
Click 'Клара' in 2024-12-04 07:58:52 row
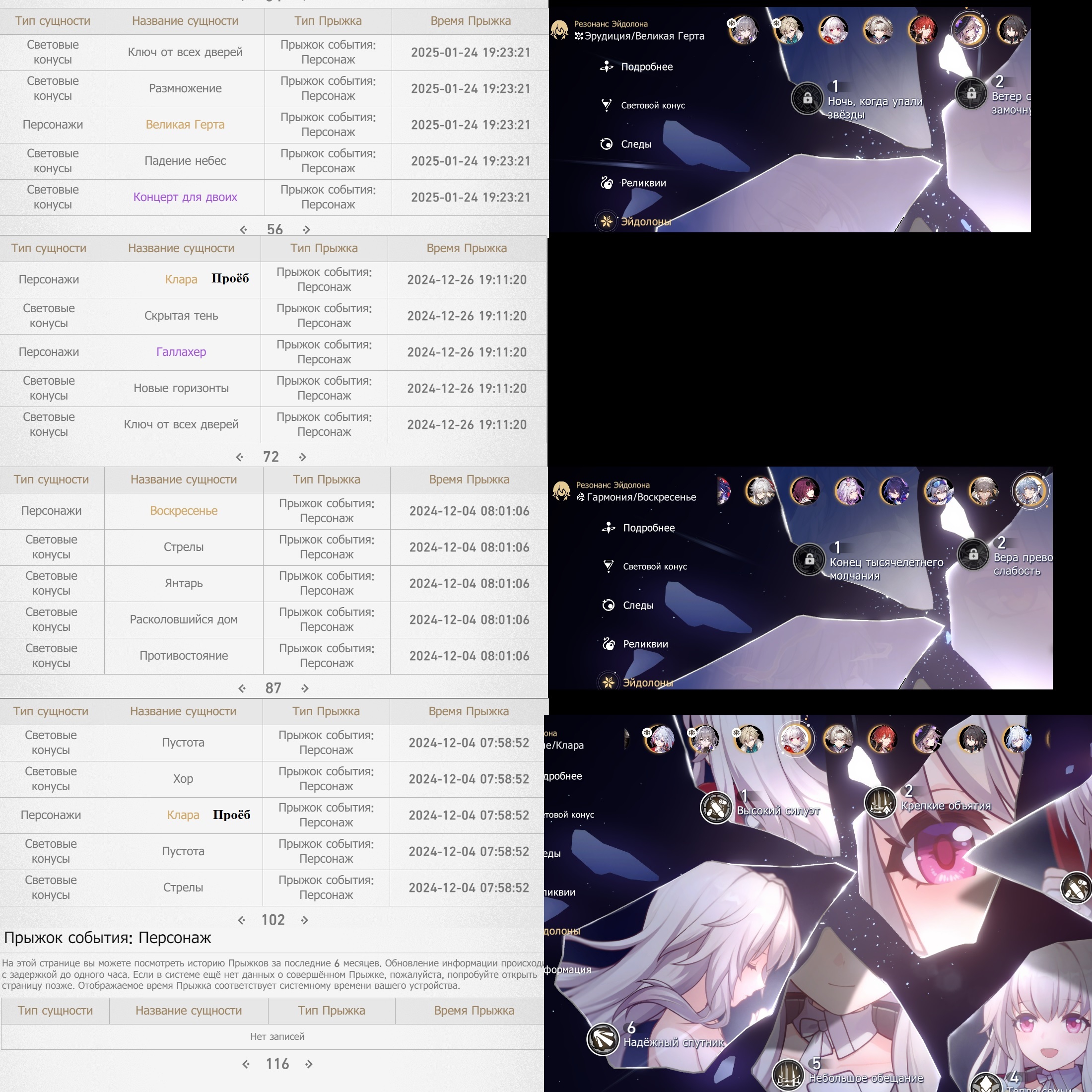pos(183,815)
